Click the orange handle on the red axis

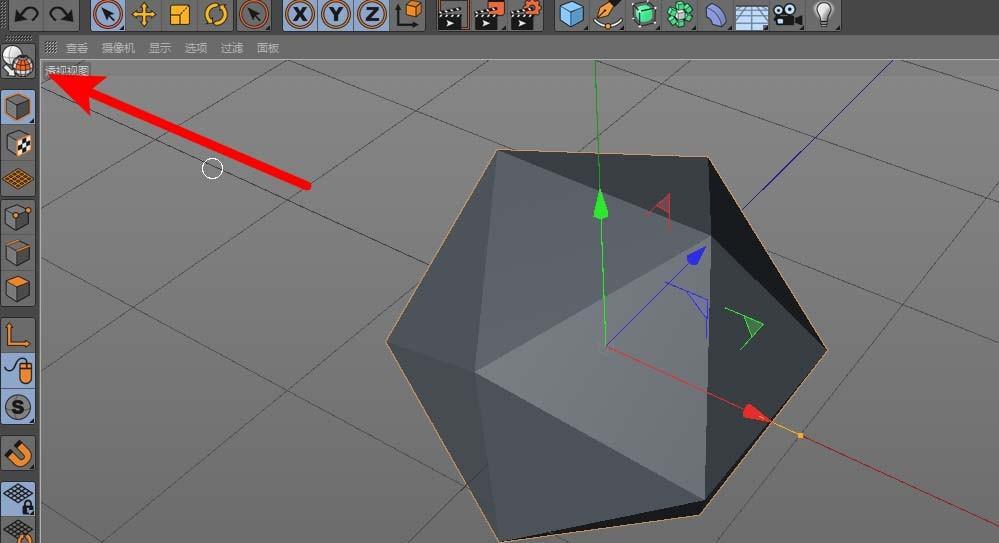(x=800, y=435)
